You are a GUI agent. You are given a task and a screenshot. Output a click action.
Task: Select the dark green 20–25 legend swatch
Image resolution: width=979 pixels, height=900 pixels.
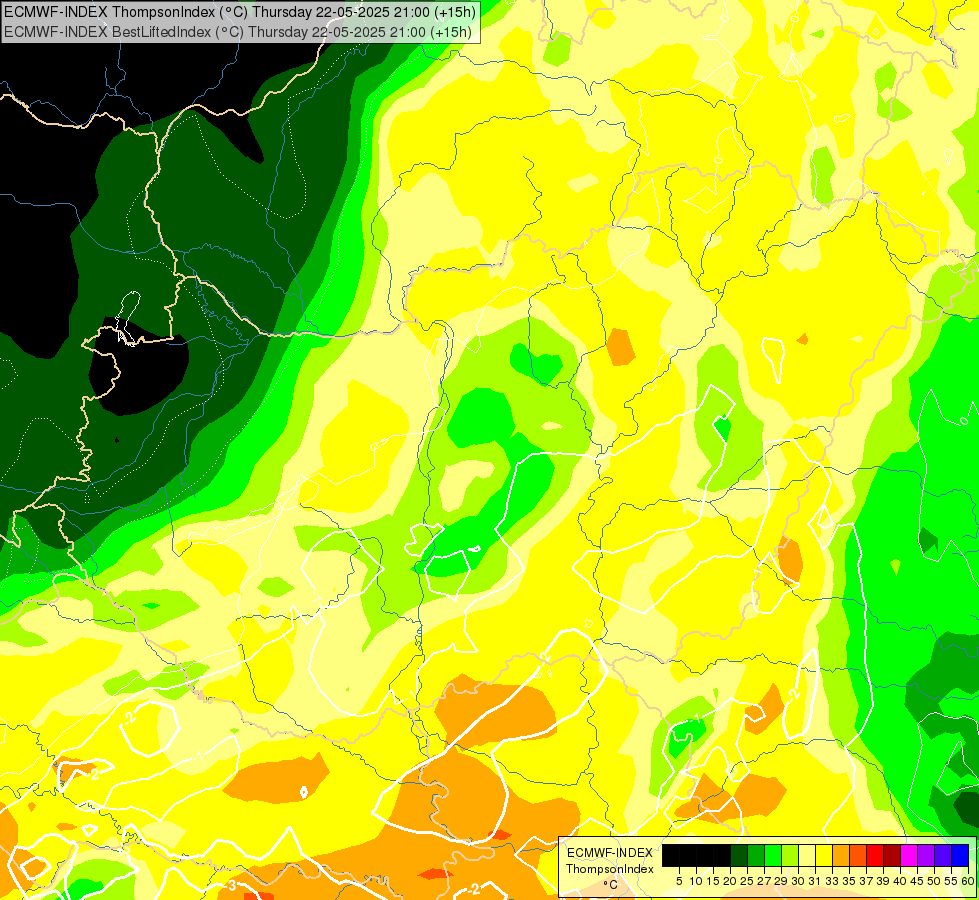coord(739,856)
